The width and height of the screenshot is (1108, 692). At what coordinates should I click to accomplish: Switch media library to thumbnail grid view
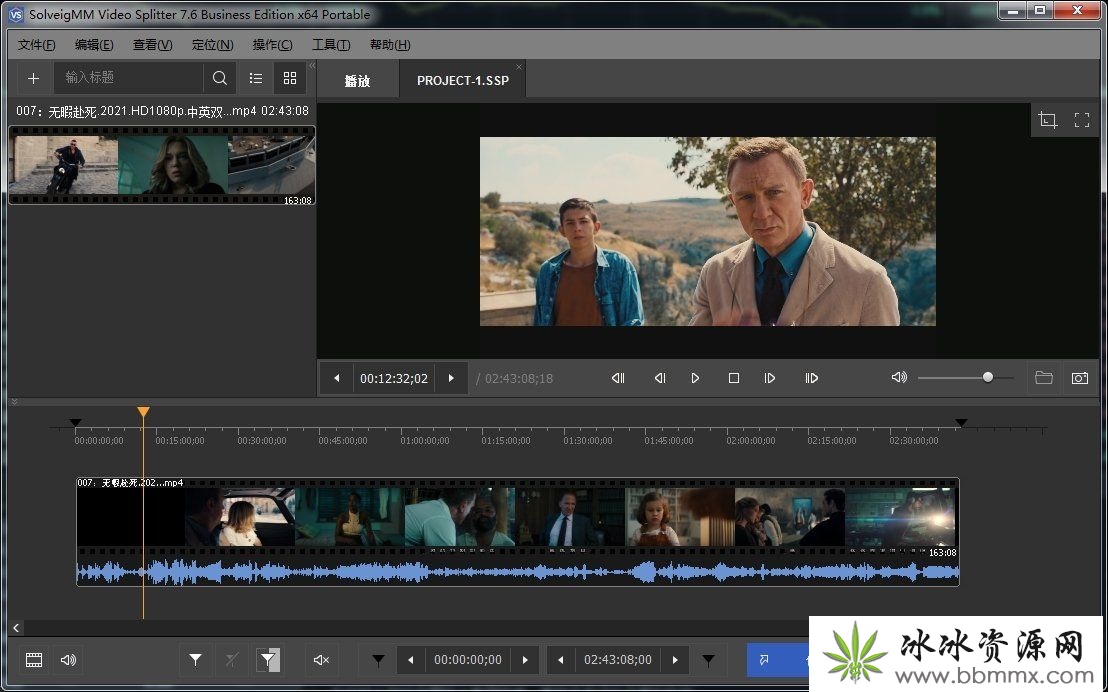290,78
